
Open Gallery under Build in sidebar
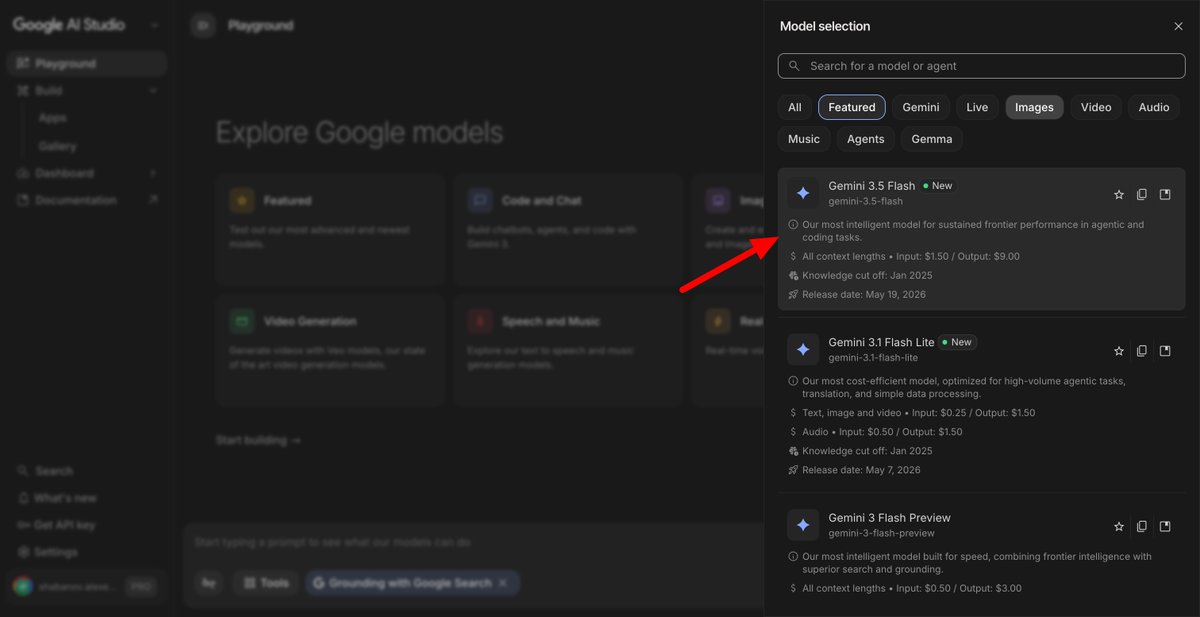pyautogui.click(x=57, y=146)
